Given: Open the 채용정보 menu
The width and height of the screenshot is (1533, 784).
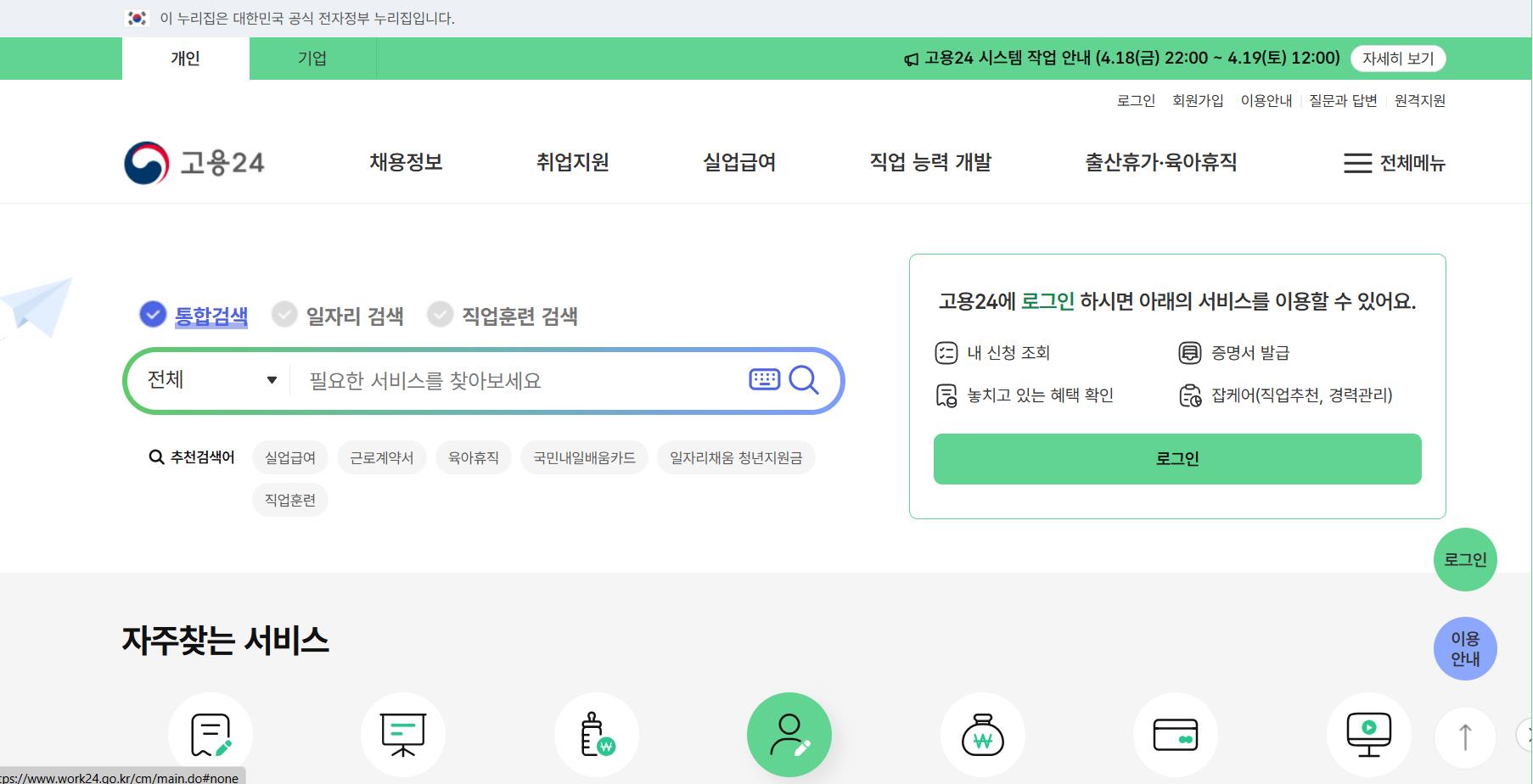Looking at the screenshot, I should 406,162.
